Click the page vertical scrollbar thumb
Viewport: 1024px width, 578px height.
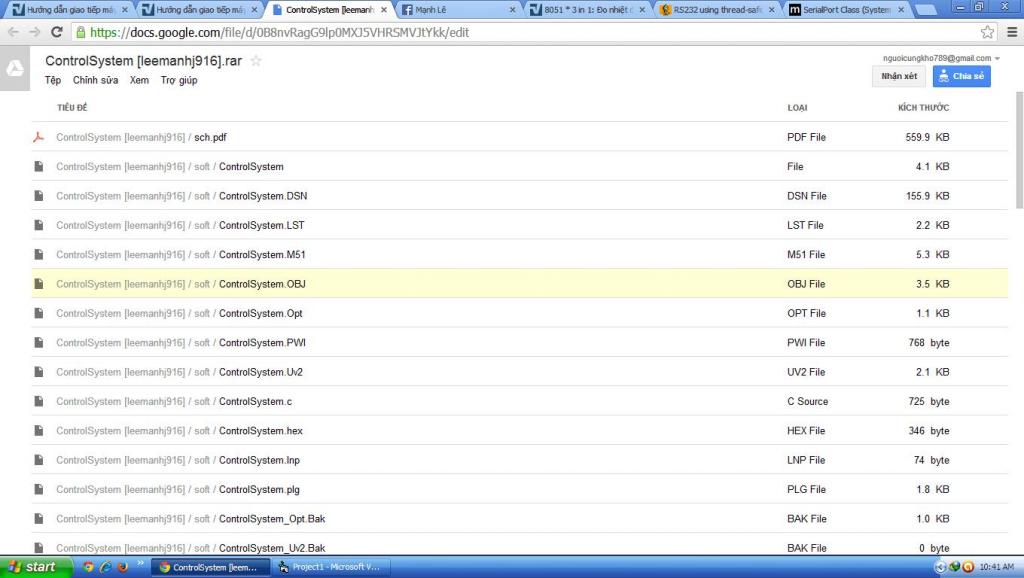pyautogui.click(x=1019, y=150)
